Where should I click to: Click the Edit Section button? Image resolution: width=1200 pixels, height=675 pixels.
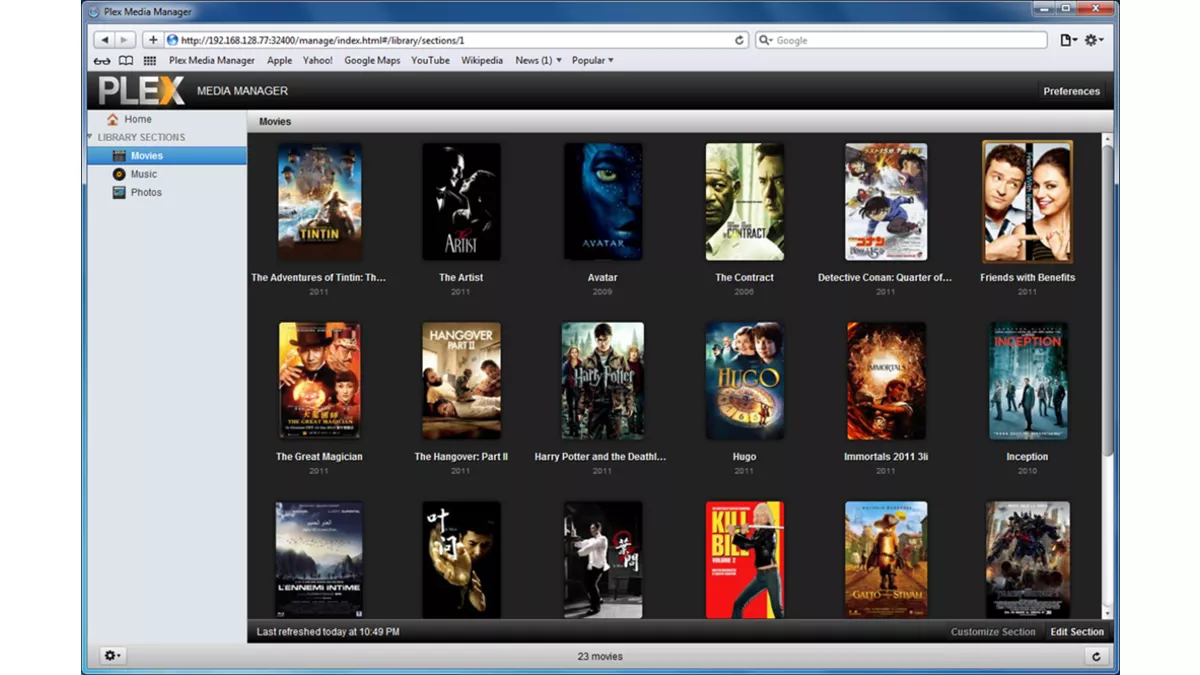[x=1077, y=632]
